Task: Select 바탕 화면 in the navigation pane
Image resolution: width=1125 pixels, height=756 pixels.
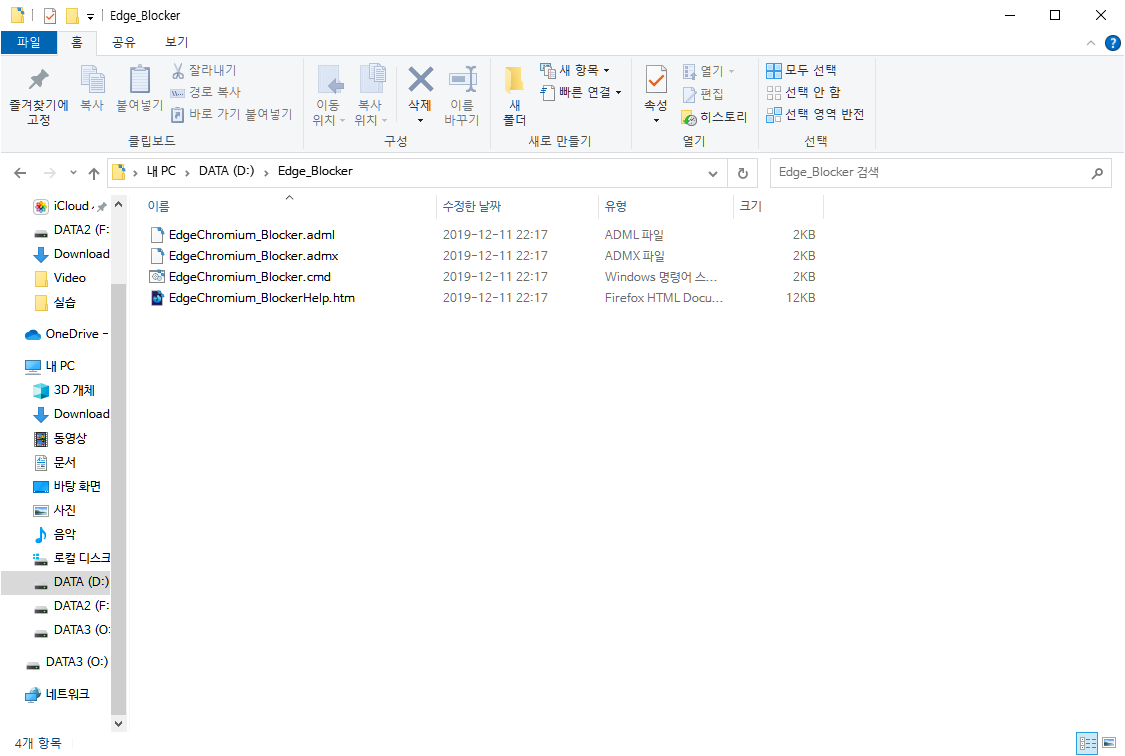Action: click(x=77, y=486)
